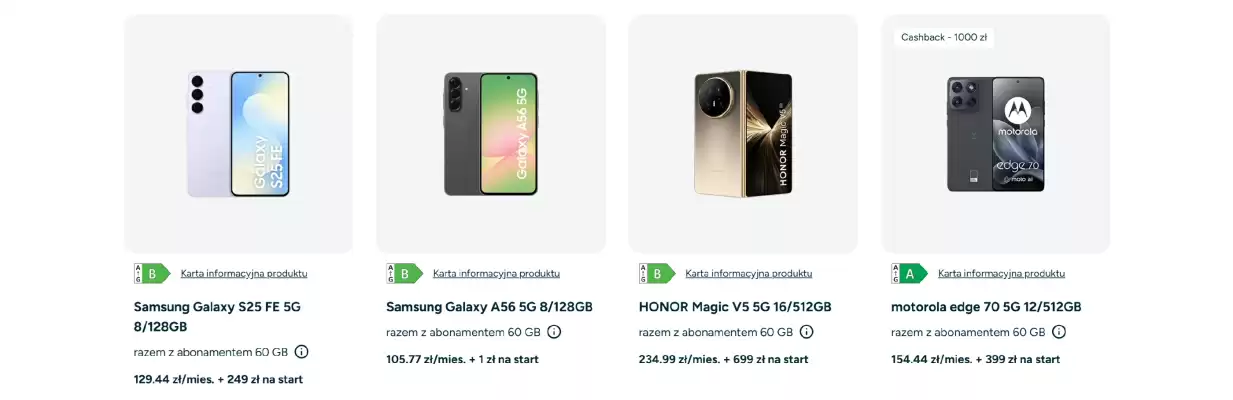Click info icon under Samsung Galaxy A56
Viewport: 1233px width, 400px height.
pyautogui.click(x=554, y=332)
